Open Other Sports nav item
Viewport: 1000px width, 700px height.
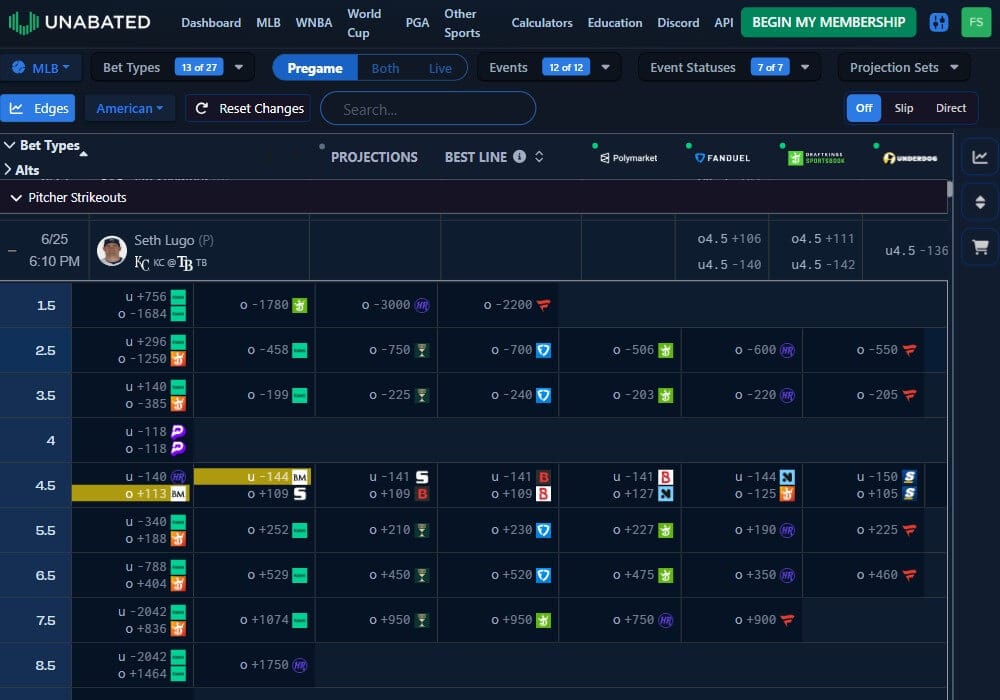(462, 23)
